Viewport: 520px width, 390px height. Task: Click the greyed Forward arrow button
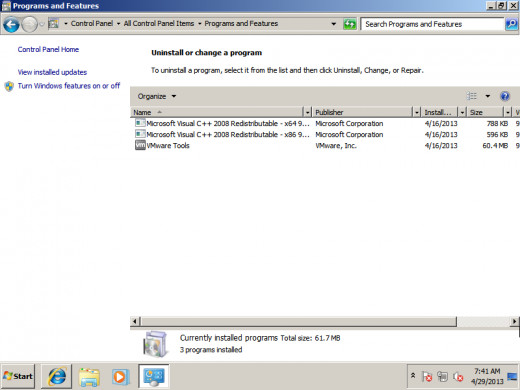tap(30, 24)
